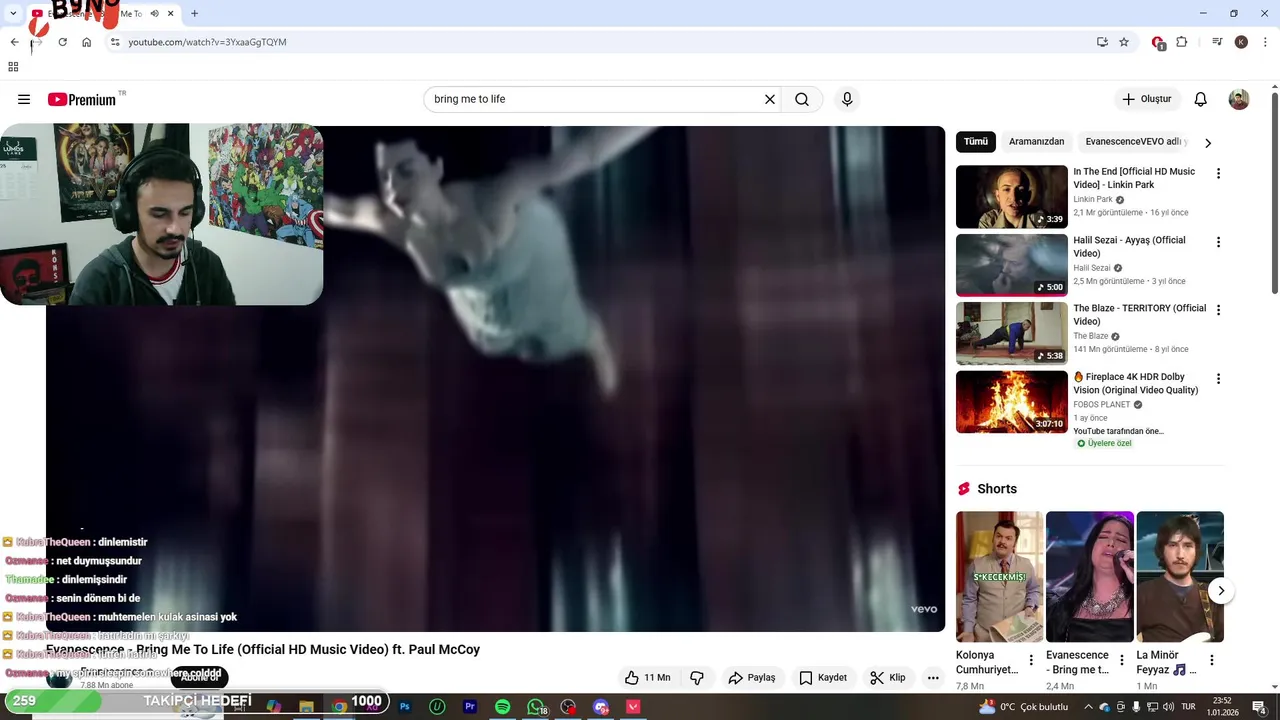The image size is (1280, 720).
Task: Open a new browser tab
Action: [194, 14]
